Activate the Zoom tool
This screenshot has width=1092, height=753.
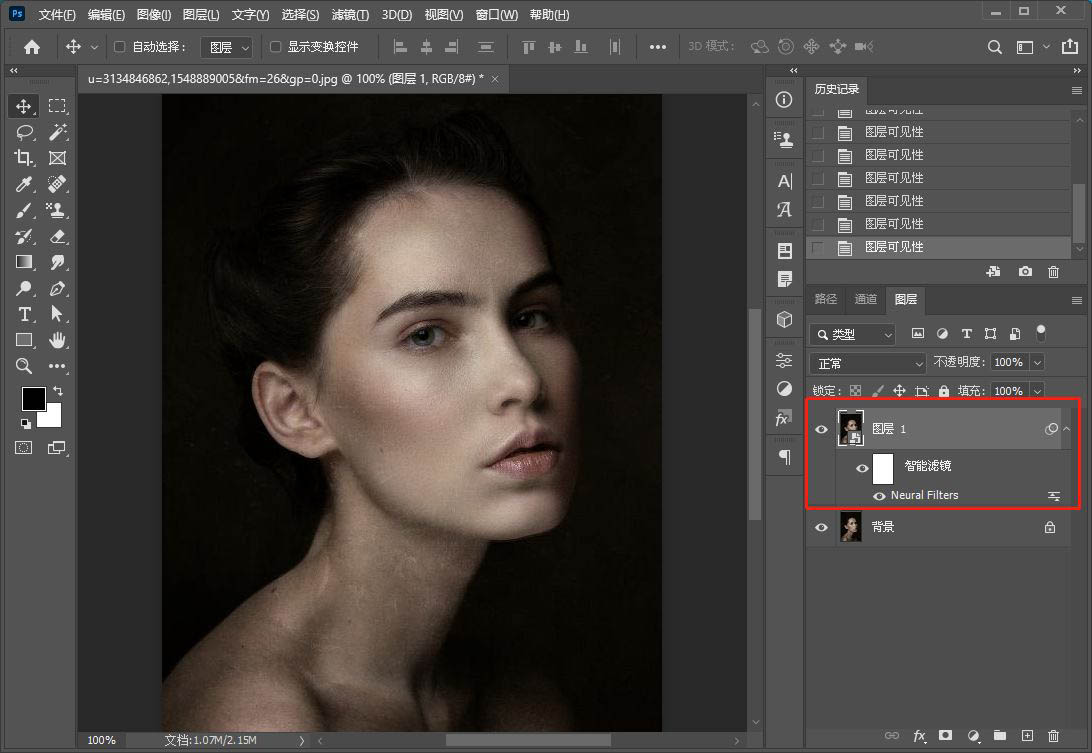[24, 366]
